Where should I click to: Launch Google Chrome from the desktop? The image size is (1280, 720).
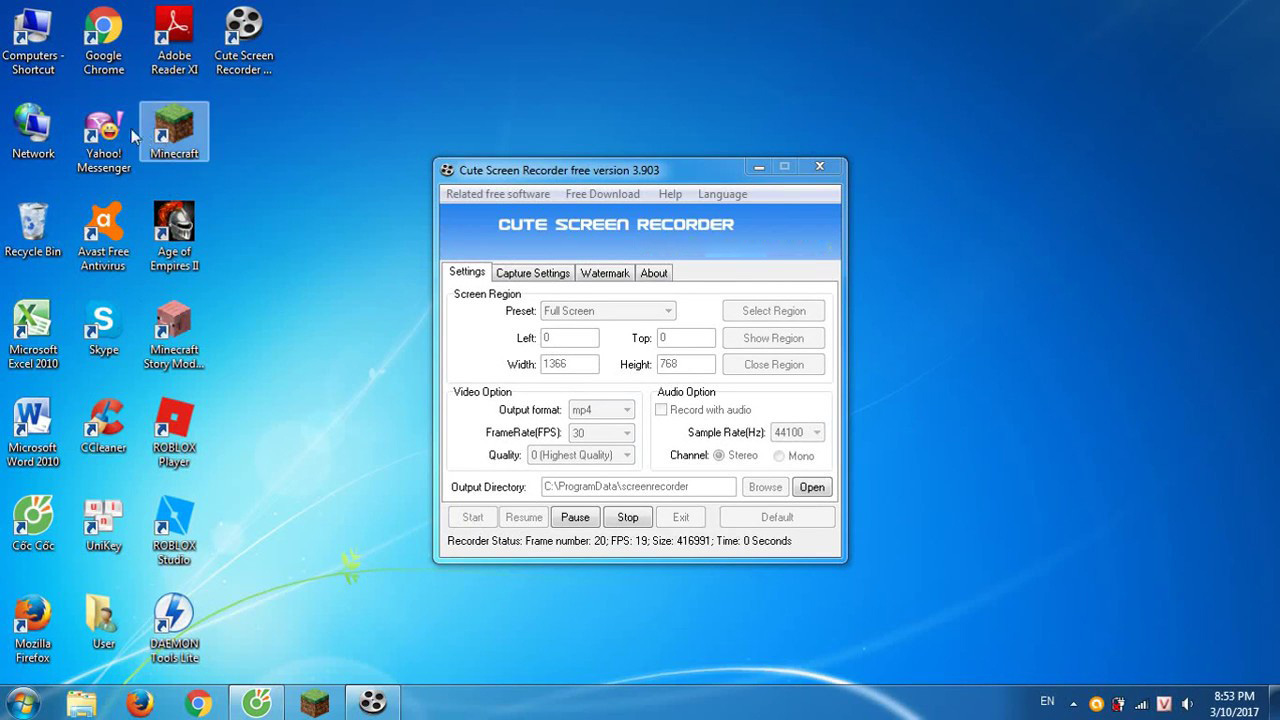pos(103,41)
